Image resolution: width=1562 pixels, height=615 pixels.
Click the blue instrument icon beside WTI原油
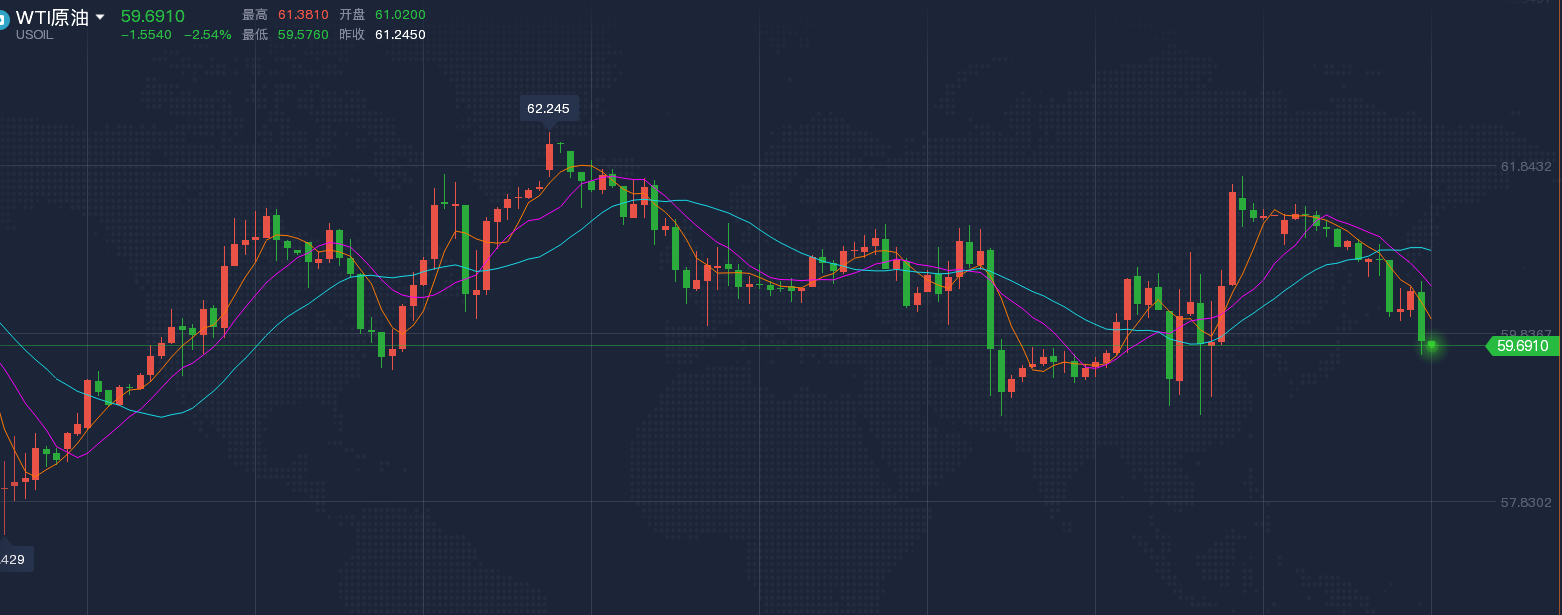[x=3, y=20]
